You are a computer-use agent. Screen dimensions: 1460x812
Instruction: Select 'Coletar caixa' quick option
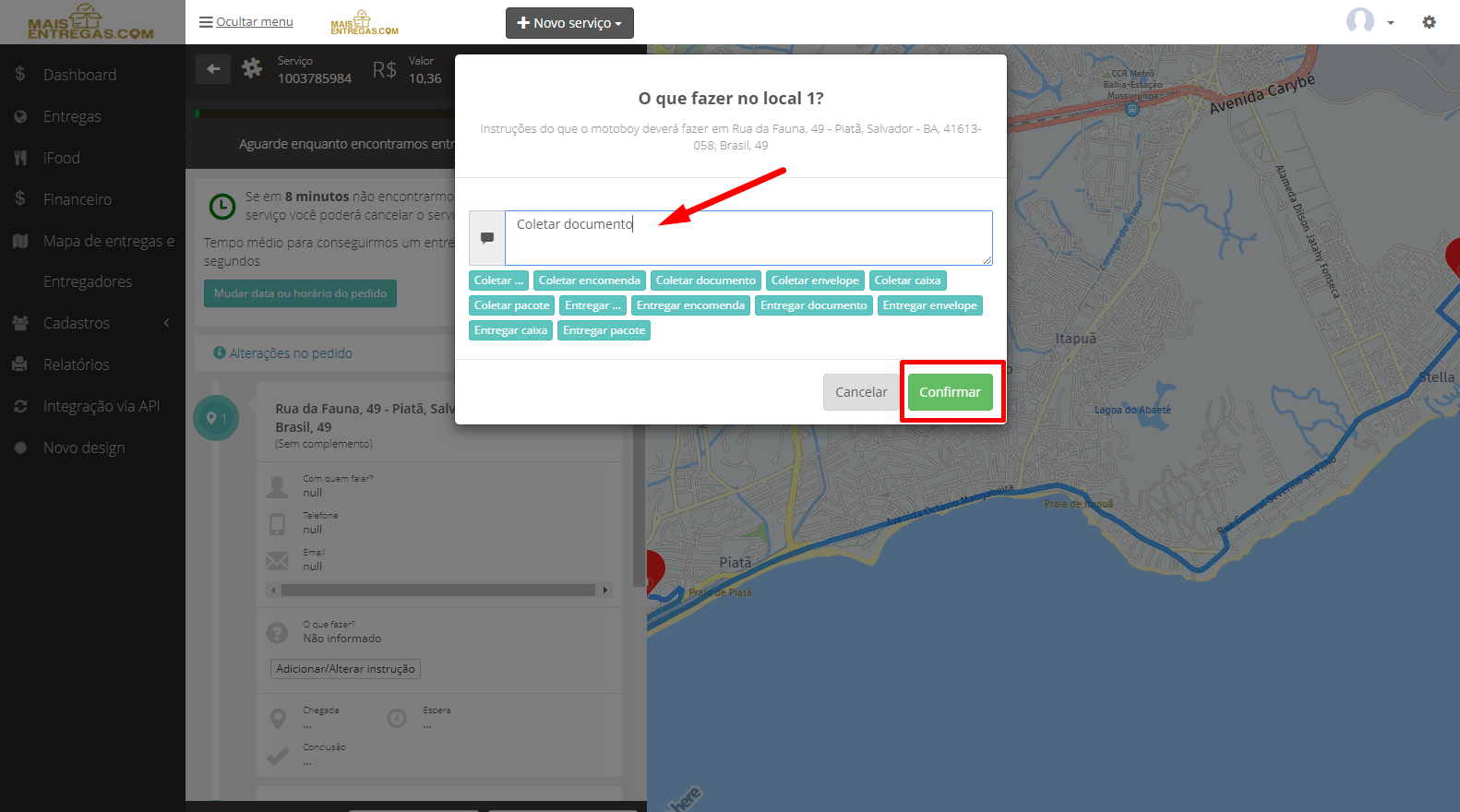907,281
